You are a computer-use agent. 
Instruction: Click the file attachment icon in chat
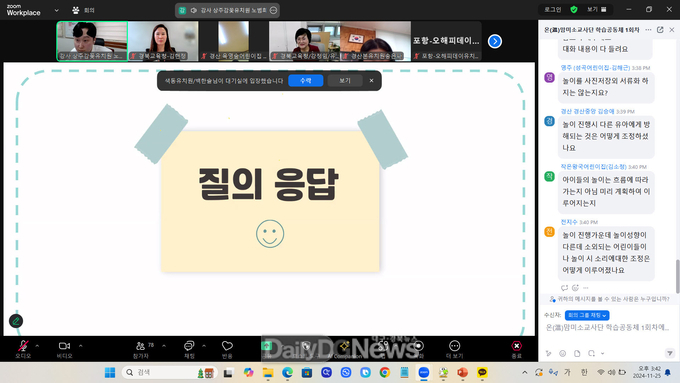click(x=577, y=354)
